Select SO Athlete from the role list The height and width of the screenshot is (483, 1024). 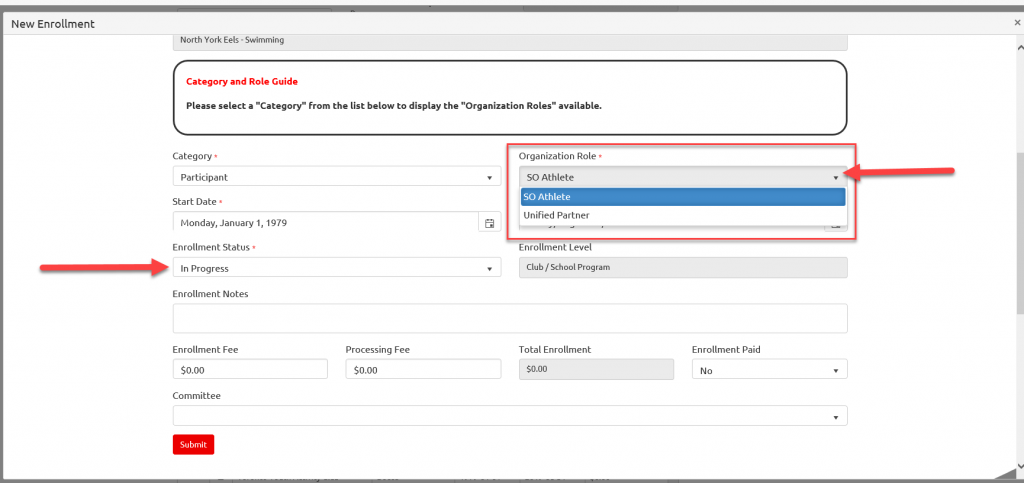[683, 196]
